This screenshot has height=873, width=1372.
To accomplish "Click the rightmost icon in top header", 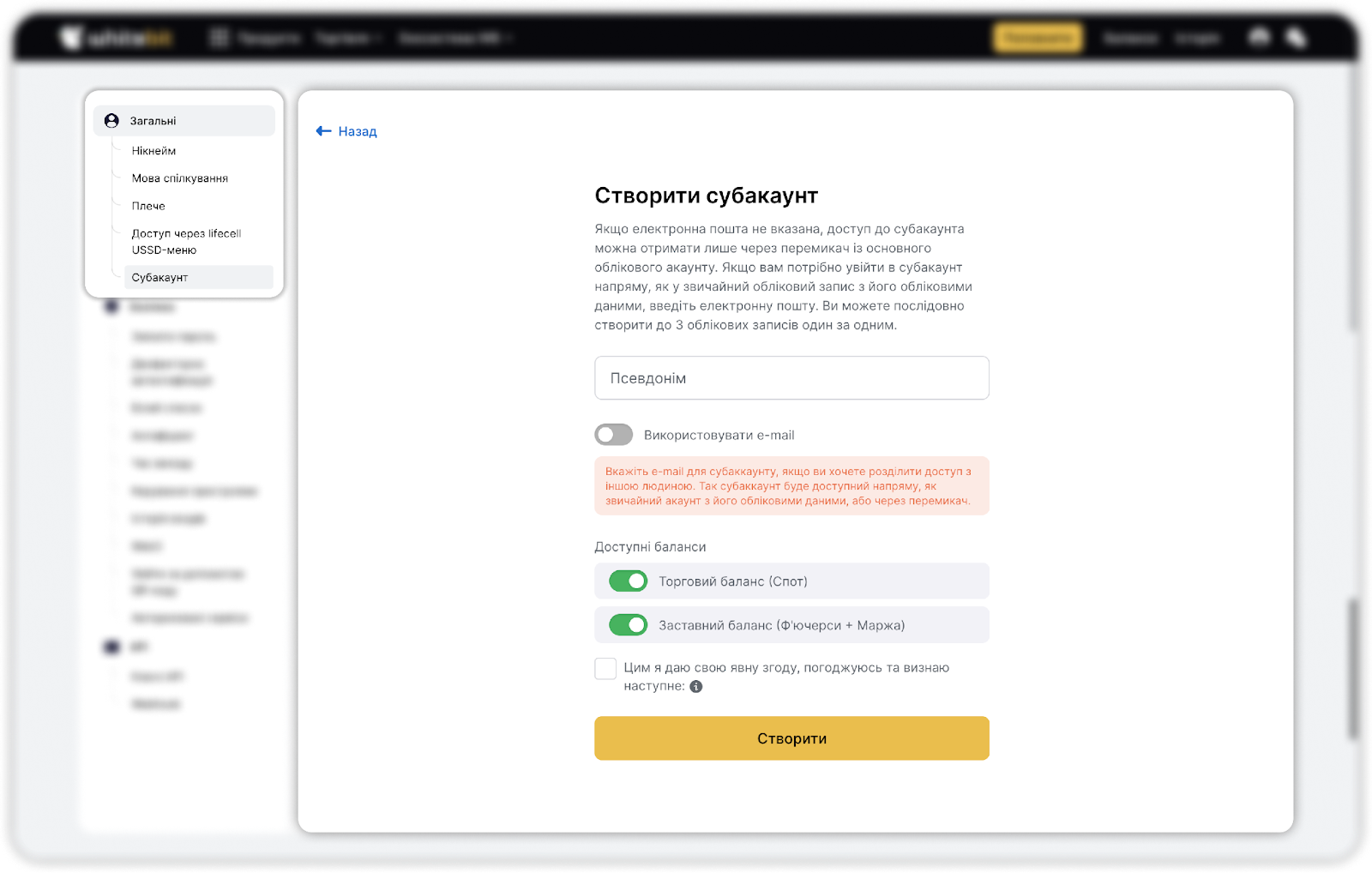I will pos(1296,38).
